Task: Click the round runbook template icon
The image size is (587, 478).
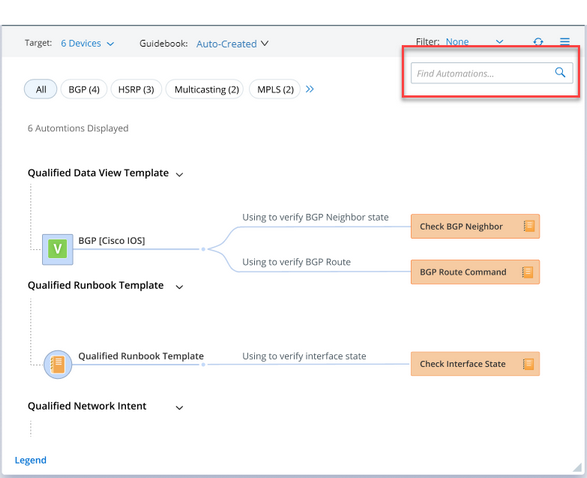Action: tap(58, 364)
